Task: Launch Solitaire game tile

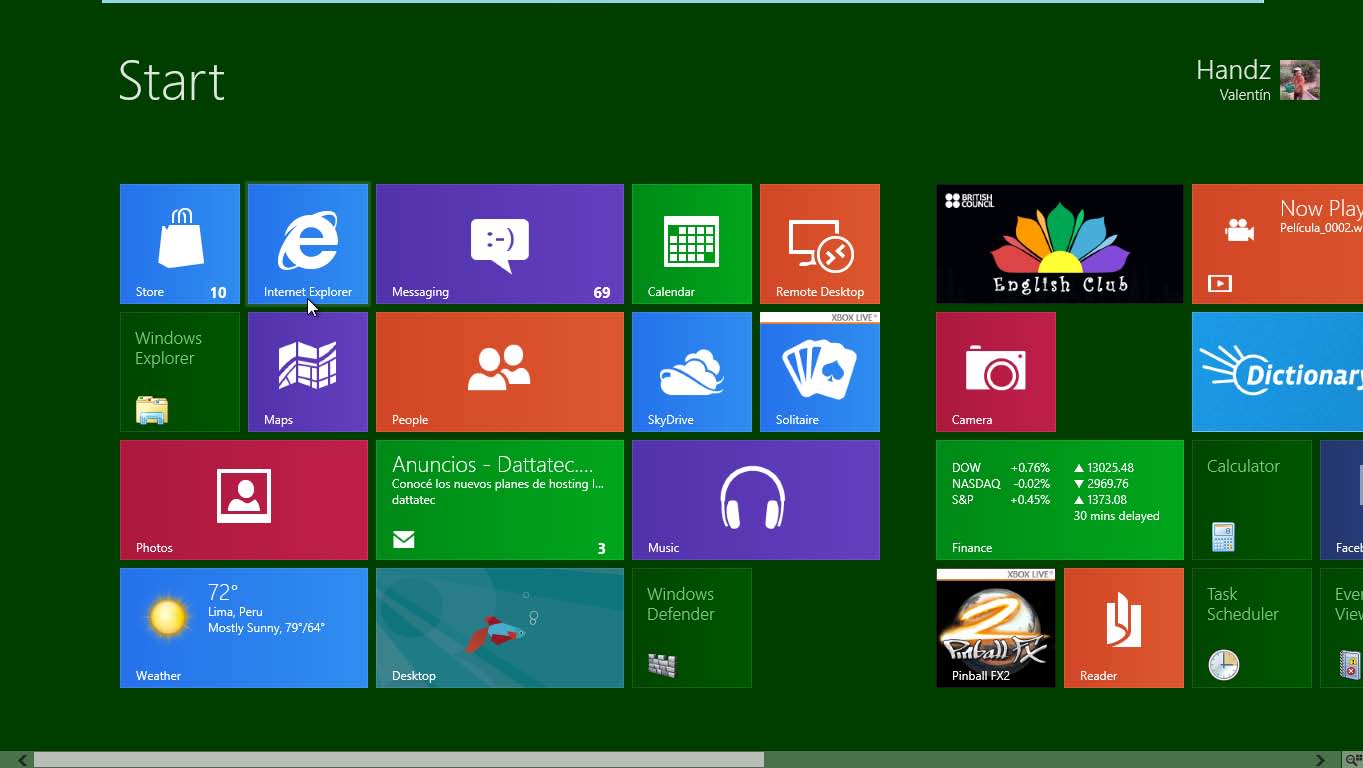Action: (820, 372)
